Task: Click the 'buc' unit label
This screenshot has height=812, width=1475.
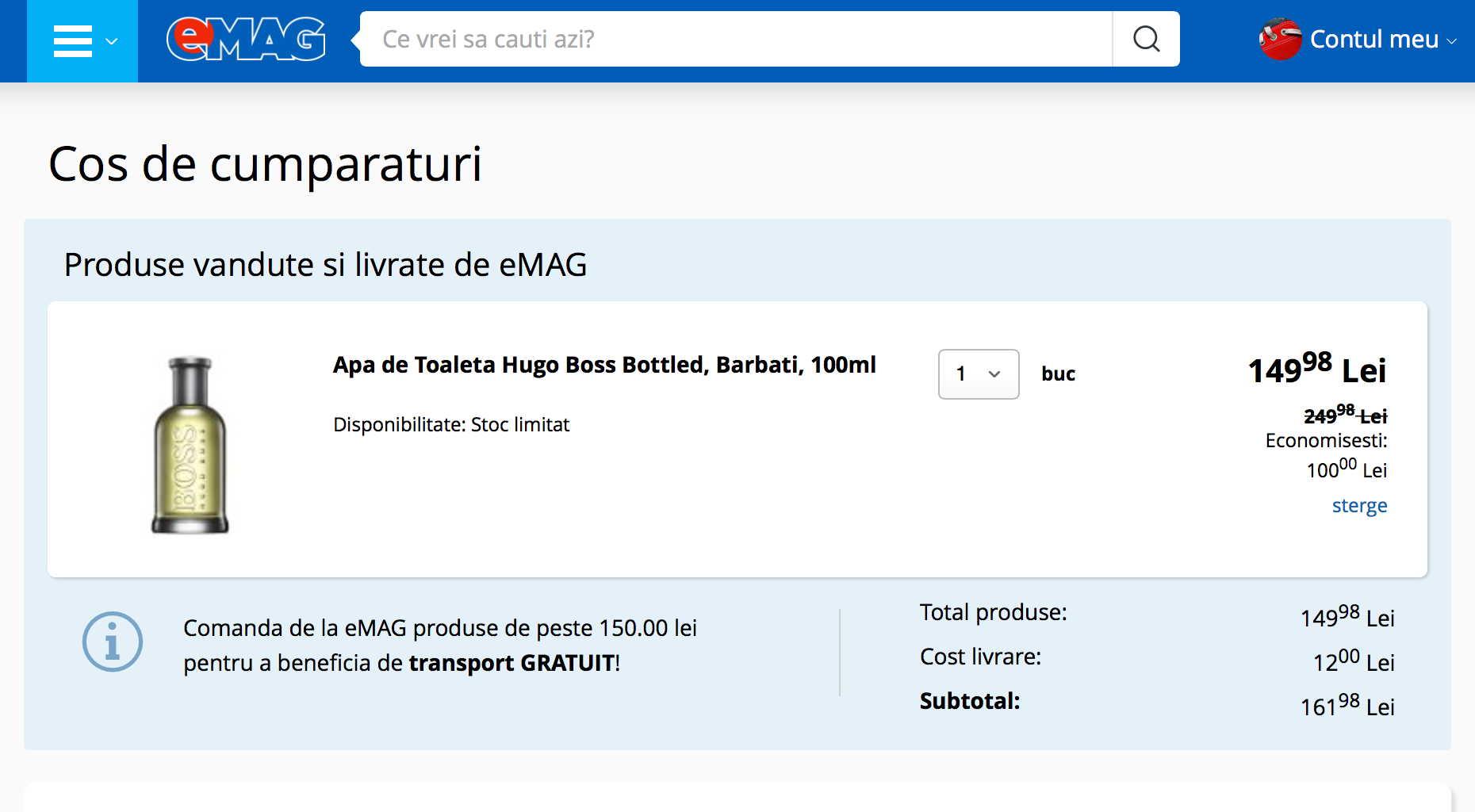Action: pos(1059,374)
